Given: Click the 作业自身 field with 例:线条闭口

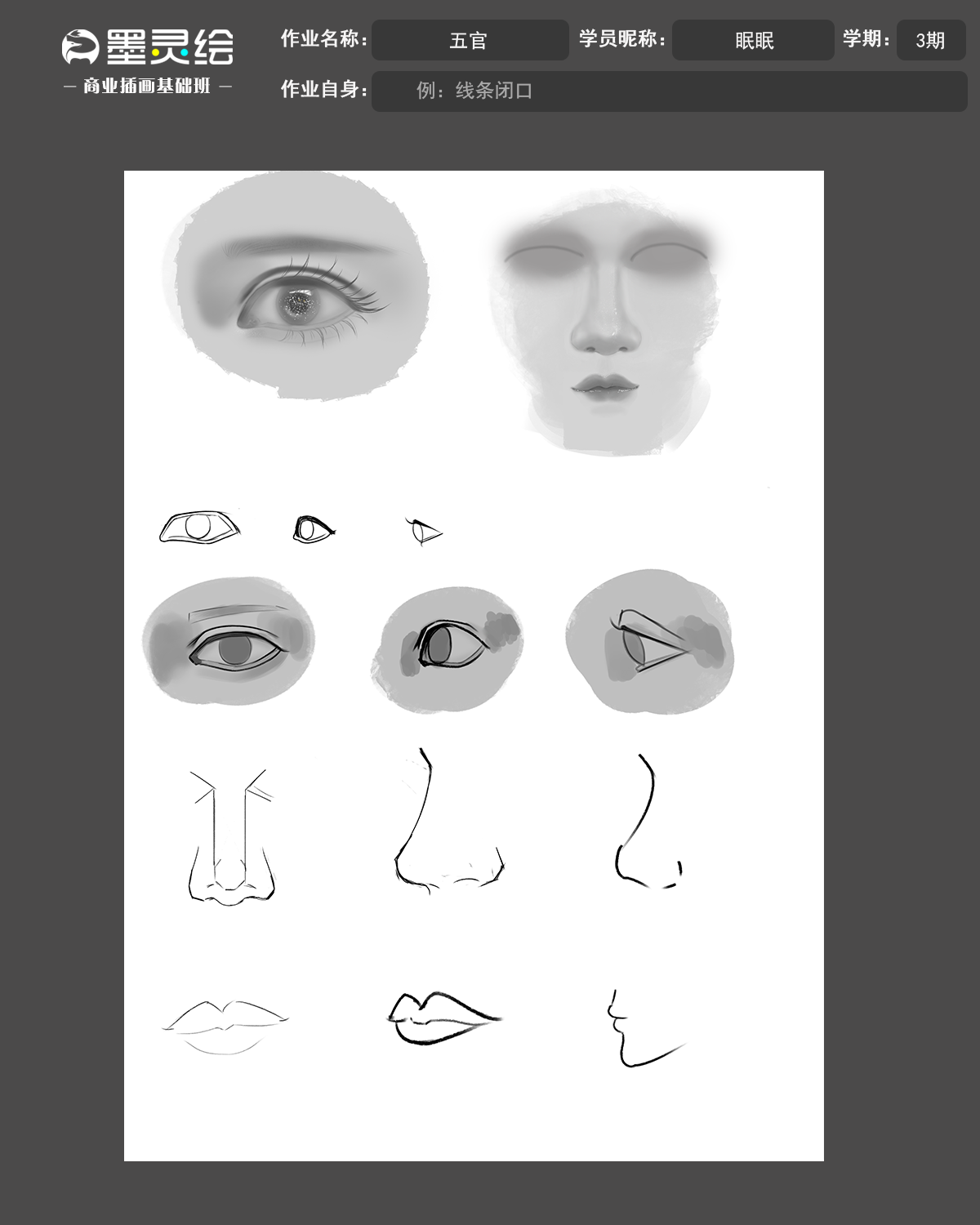Looking at the screenshot, I should pyautogui.click(x=669, y=91).
